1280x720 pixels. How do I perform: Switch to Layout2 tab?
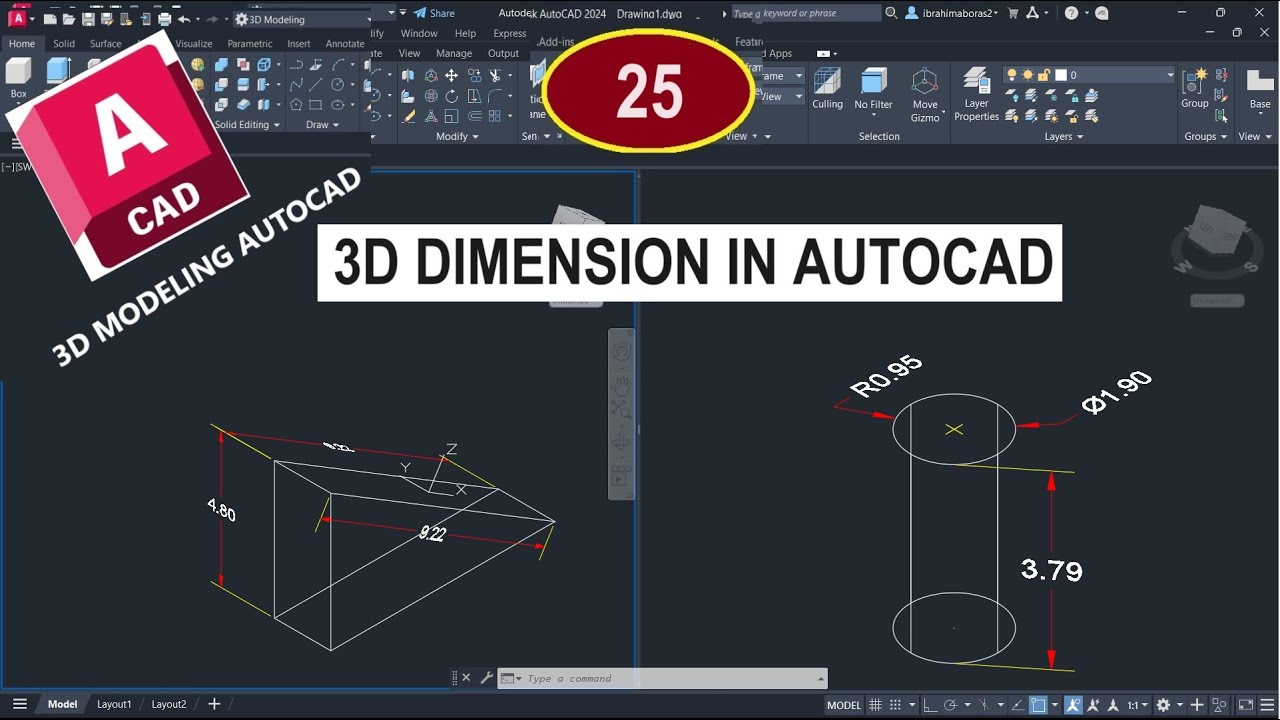pos(169,704)
